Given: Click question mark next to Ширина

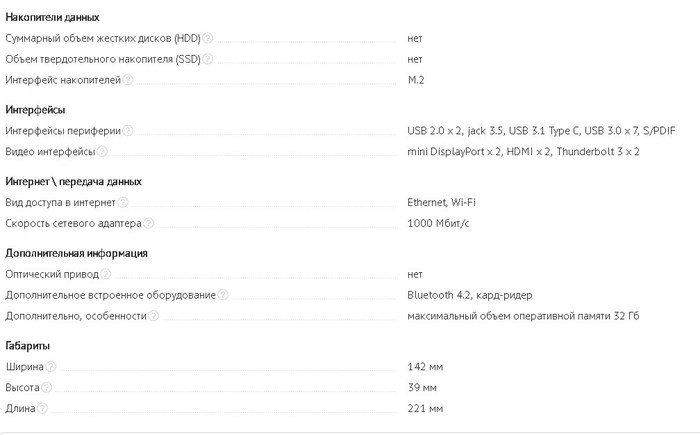Looking at the screenshot, I should coord(51,367).
